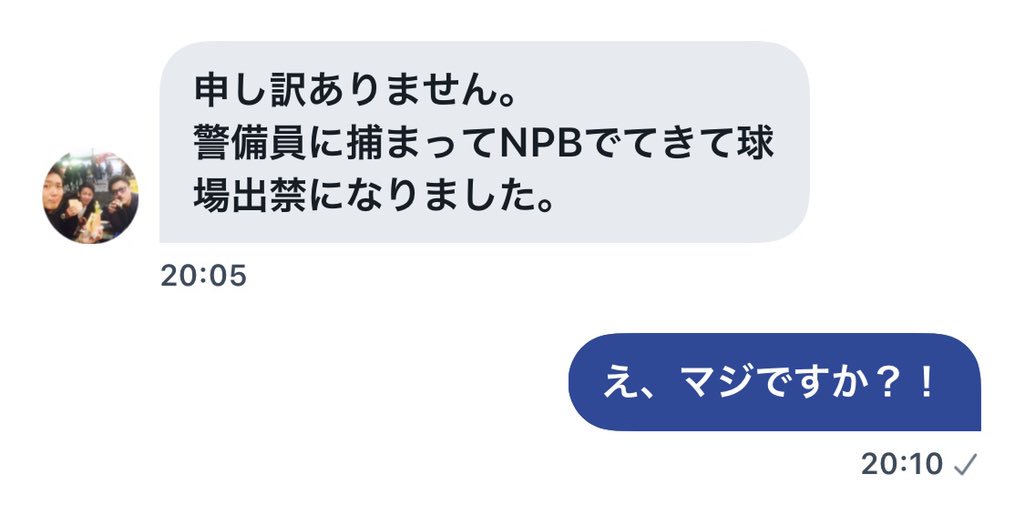Viewport: 1024px width, 524px height.
Task: Click 「でてきて」 in the second message line
Action: [660, 143]
